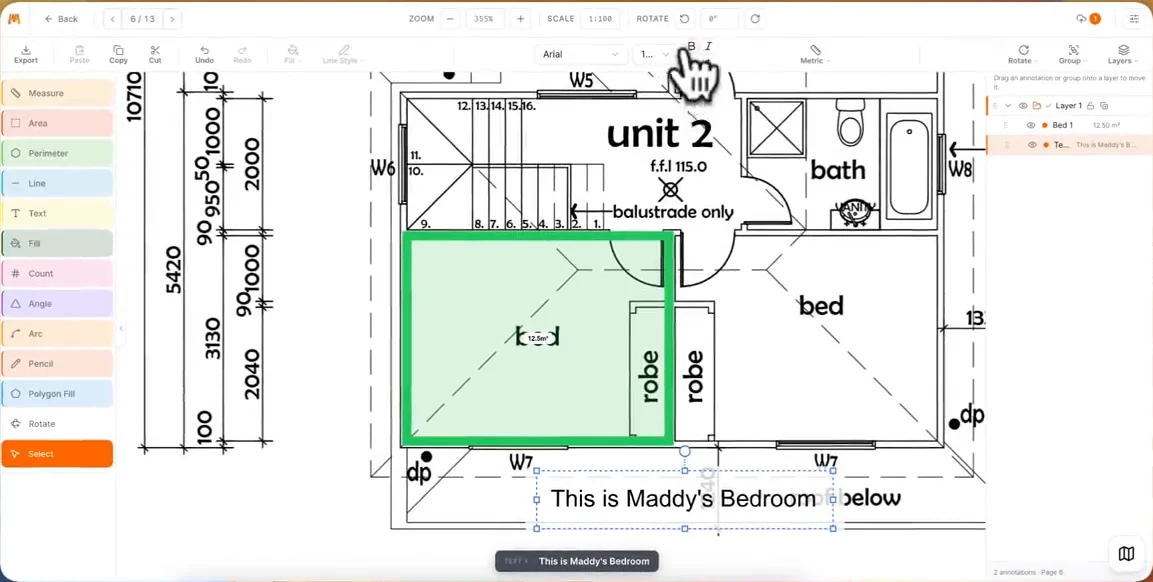The width and height of the screenshot is (1153, 582).
Task: Collapse Layer 1 with its chevron
Action: coord(1008,106)
